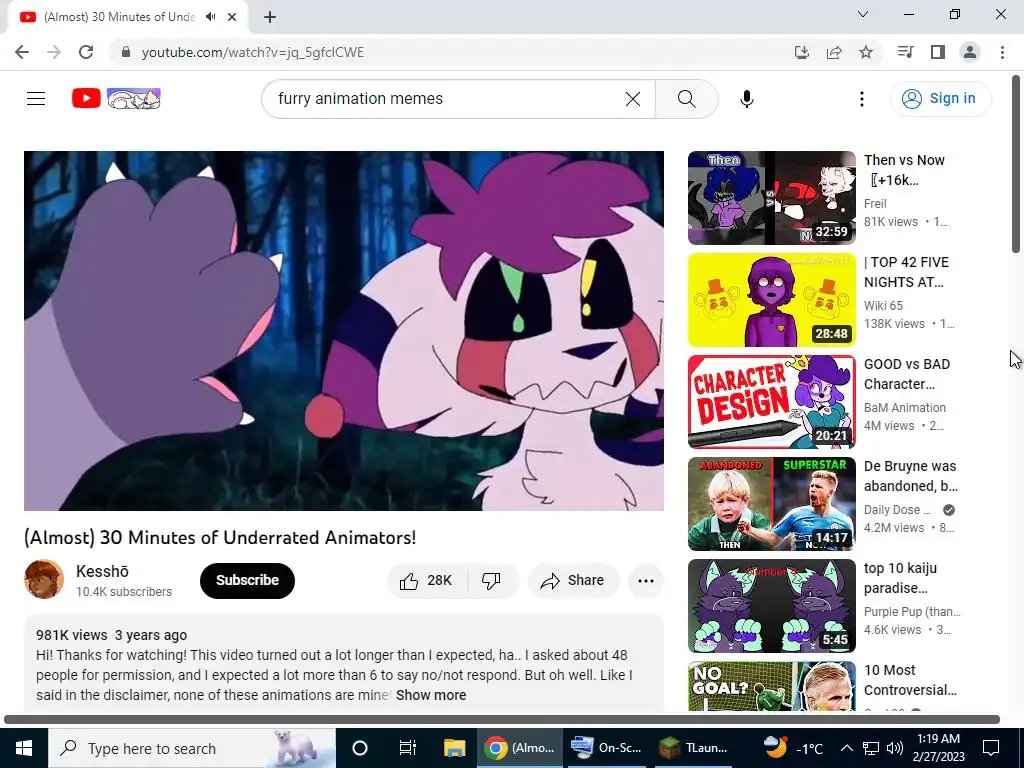Open notification center icon
1024x768 pixels.
click(991, 748)
